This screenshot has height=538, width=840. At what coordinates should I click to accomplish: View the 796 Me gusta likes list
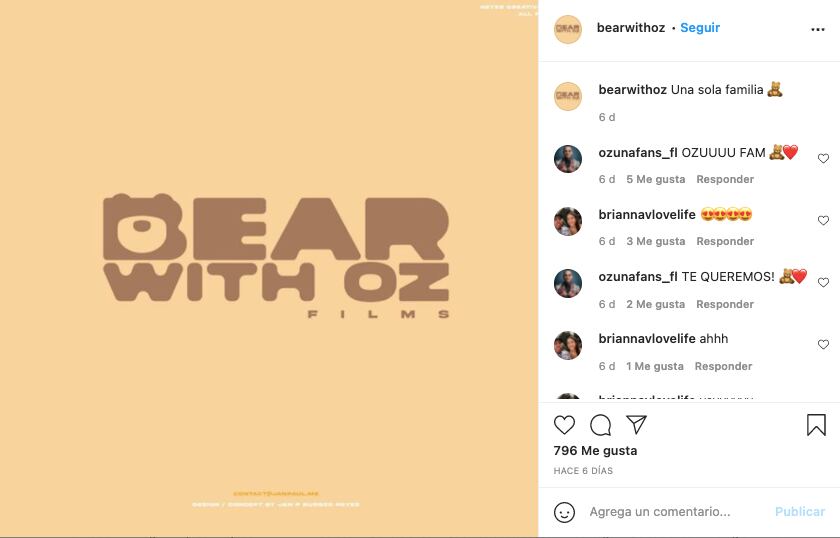[x=595, y=451]
